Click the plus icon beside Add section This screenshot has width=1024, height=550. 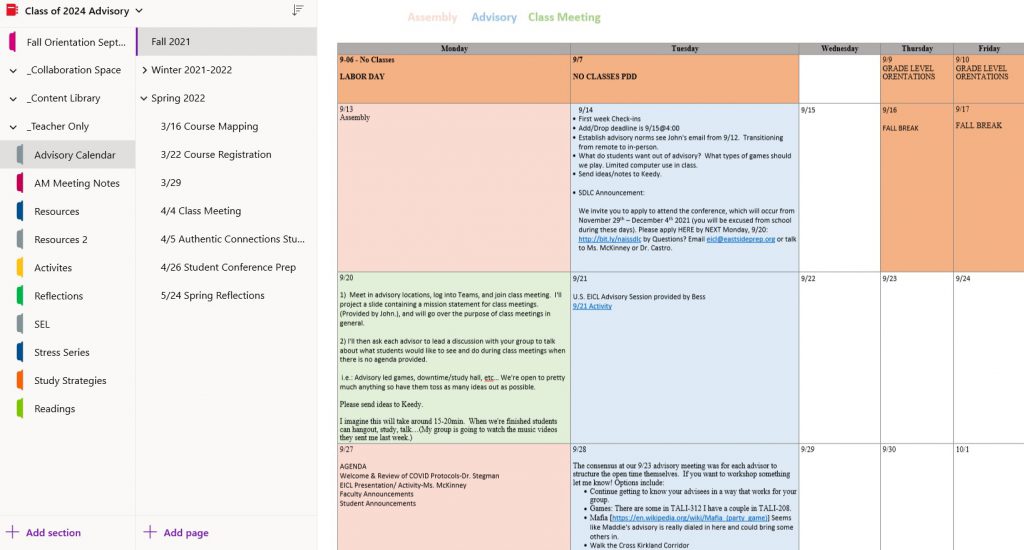pyautogui.click(x=12, y=532)
